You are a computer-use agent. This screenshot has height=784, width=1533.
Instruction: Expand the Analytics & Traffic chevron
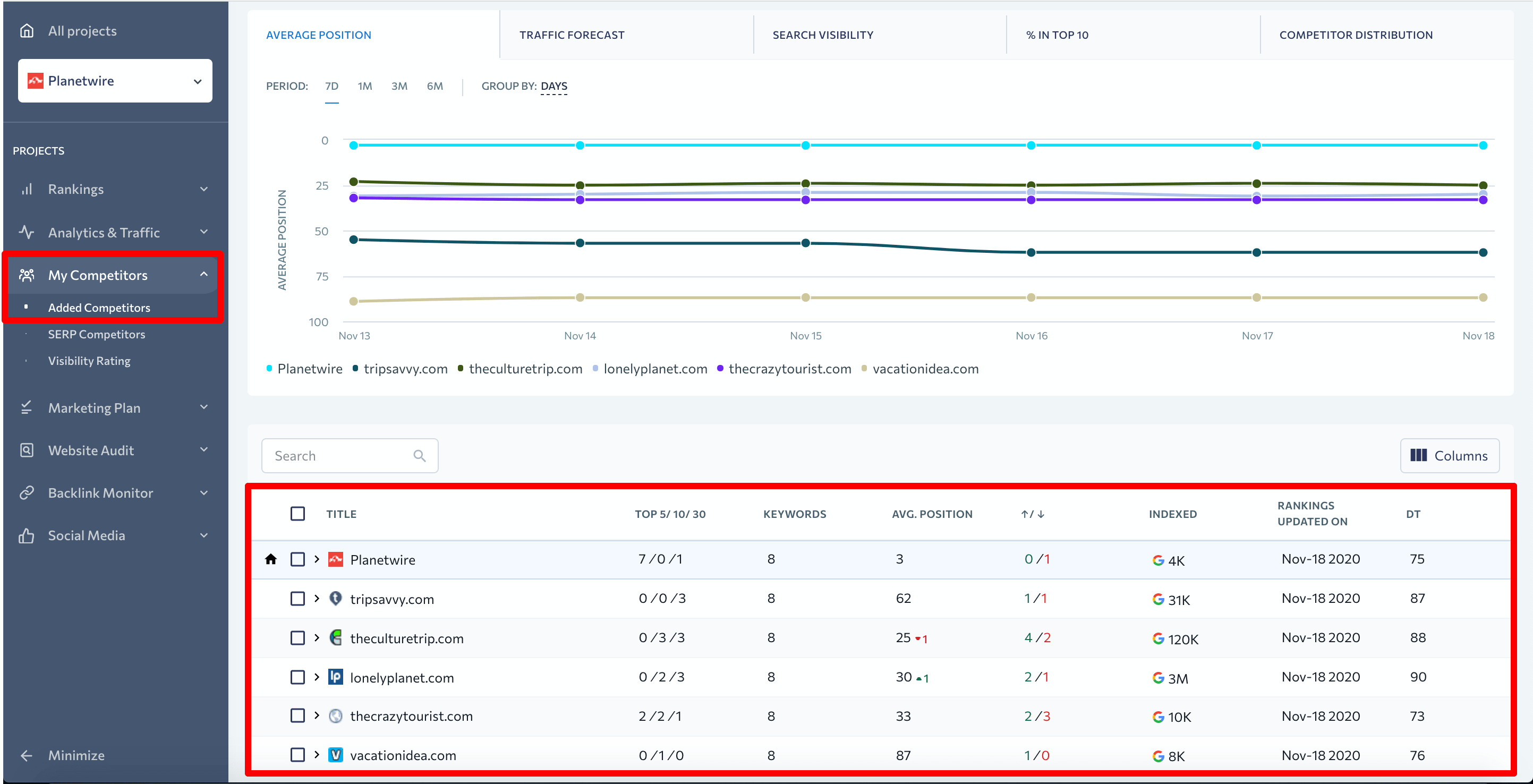[204, 232]
